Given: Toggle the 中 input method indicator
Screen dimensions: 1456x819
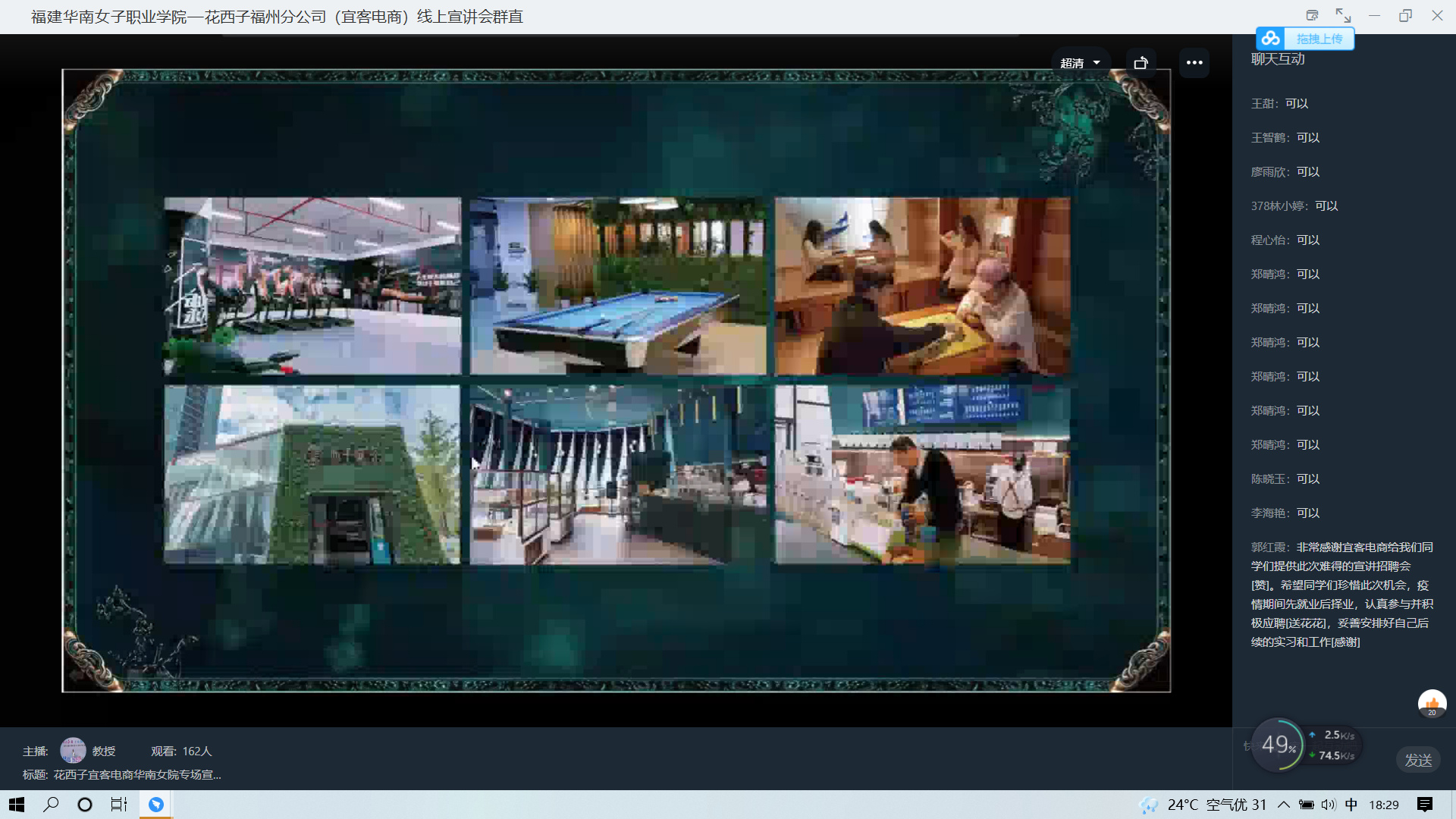Looking at the screenshot, I should click(1351, 805).
